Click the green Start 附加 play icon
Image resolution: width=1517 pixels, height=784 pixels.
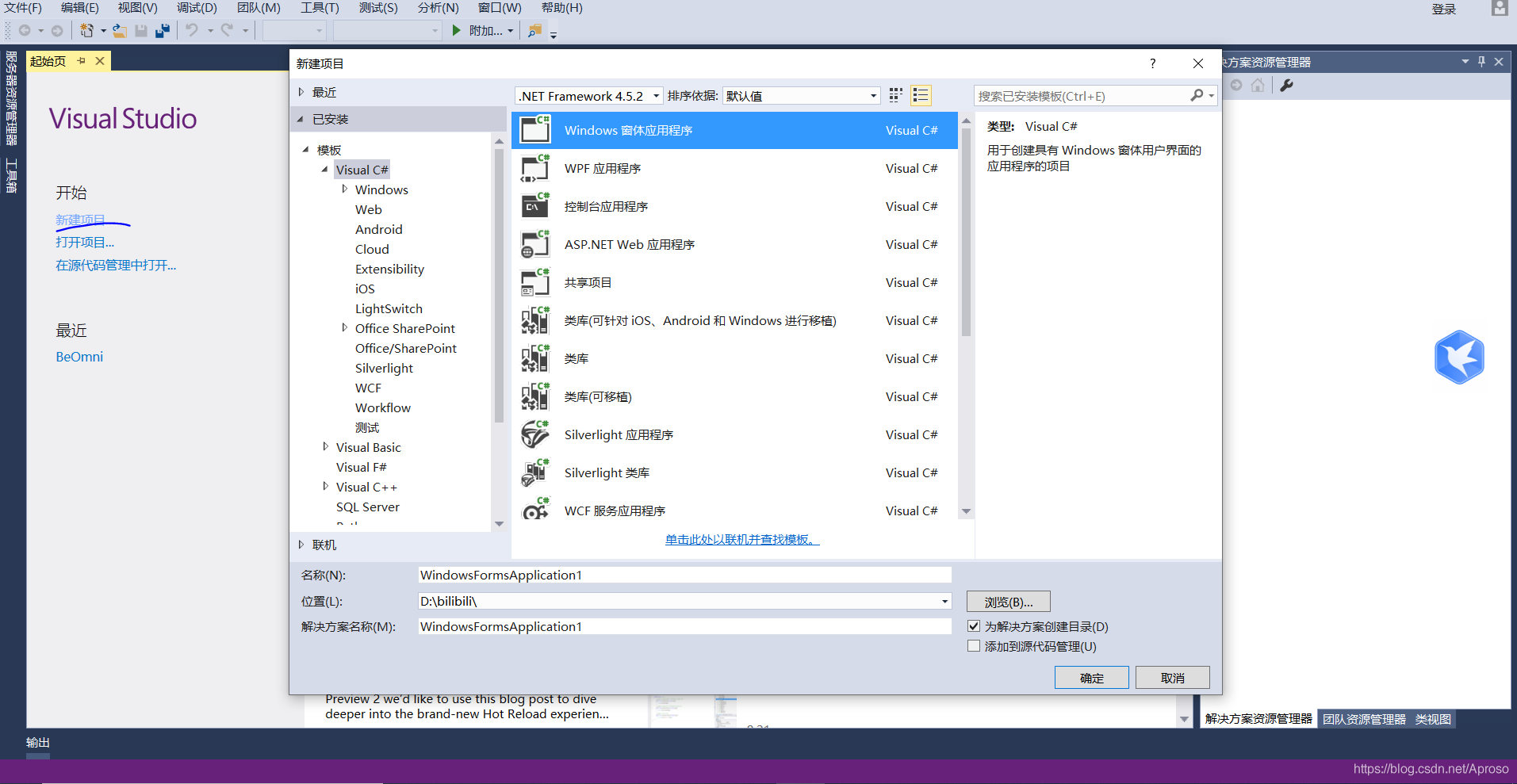coord(456,30)
